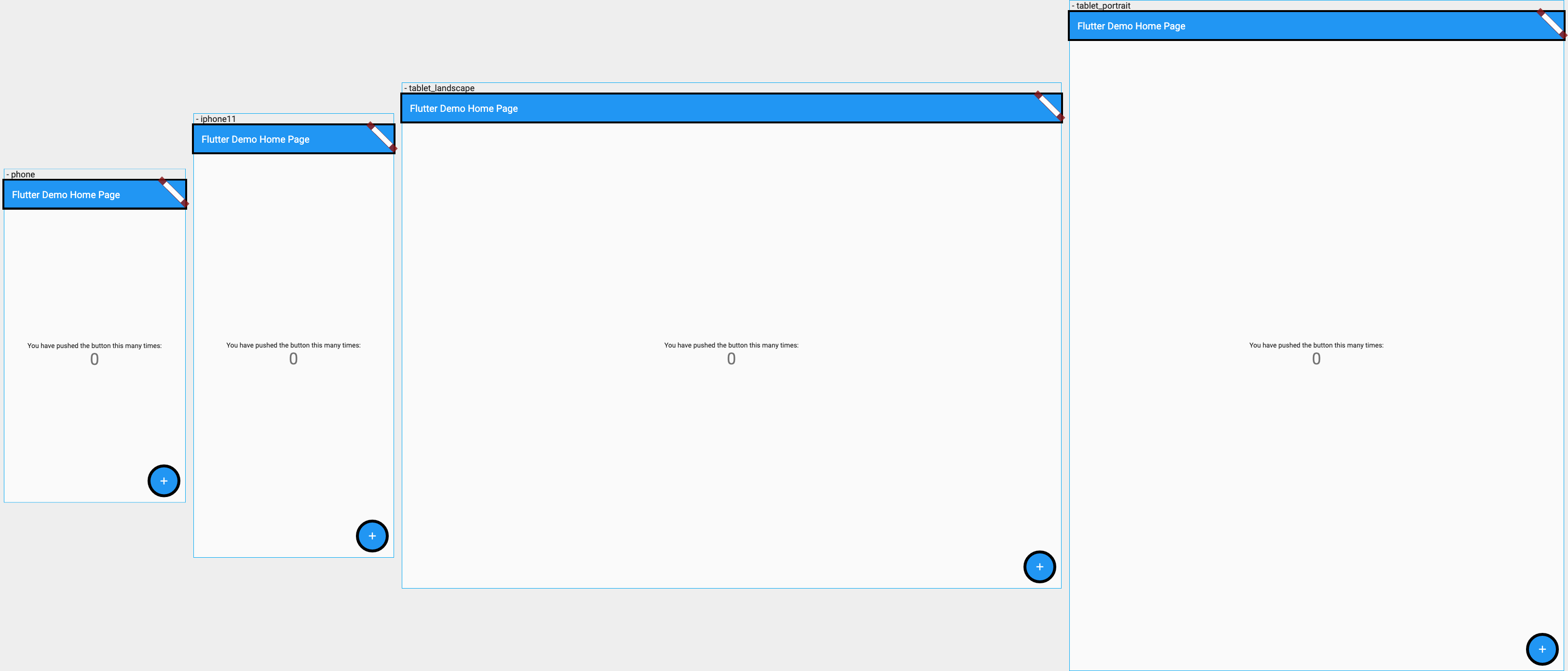The width and height of the screenshot is (1568, 671).
Task: Click the iphone11 app bar title text
Action: tap(255, 139)
